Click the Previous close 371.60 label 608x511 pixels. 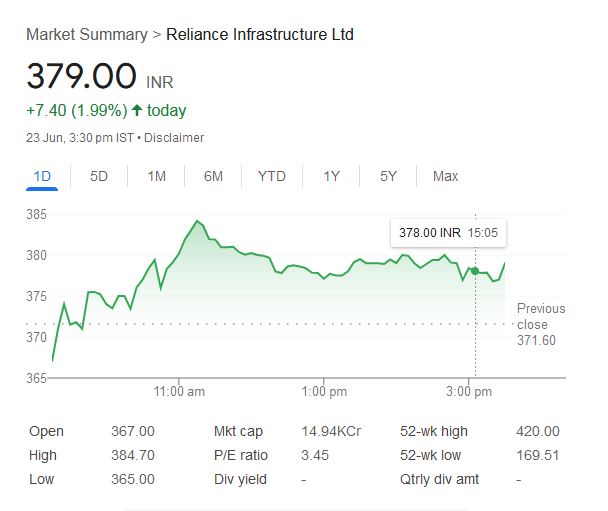pyautogui.click(x=540, y=325)
